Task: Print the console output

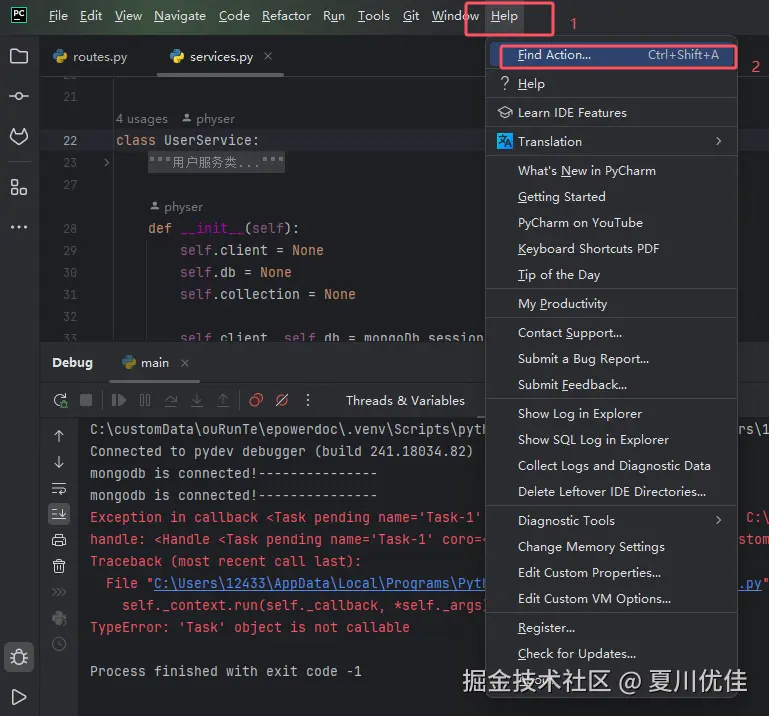Action: point(59,540)
